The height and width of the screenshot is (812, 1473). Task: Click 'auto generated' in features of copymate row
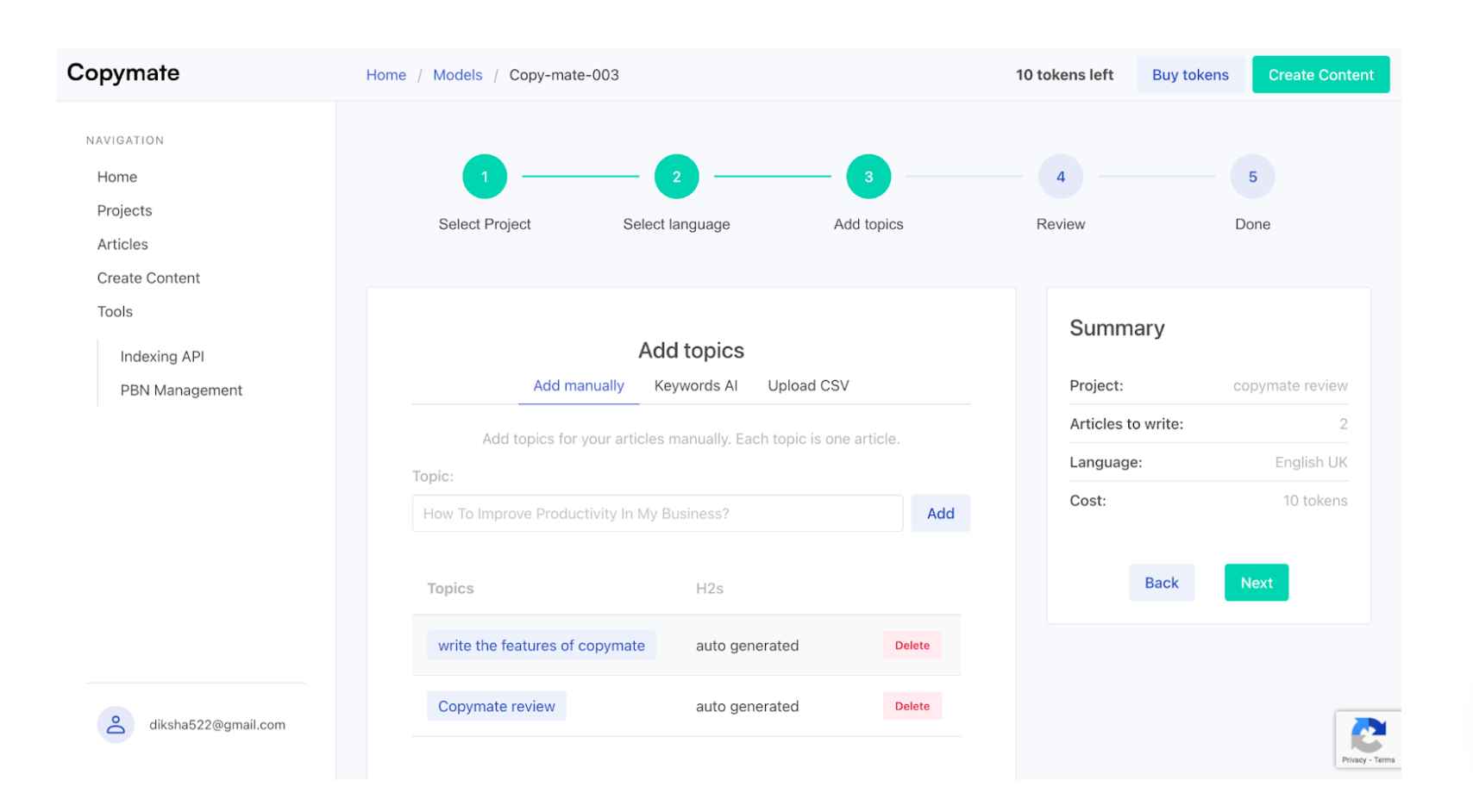[x=747, y=646]
